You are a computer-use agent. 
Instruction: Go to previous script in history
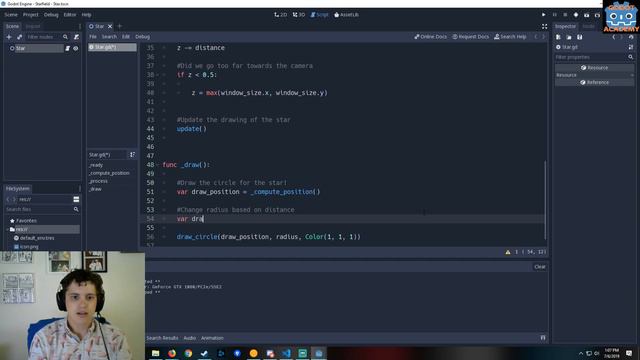pyautogui.click(x=536, y=37)
